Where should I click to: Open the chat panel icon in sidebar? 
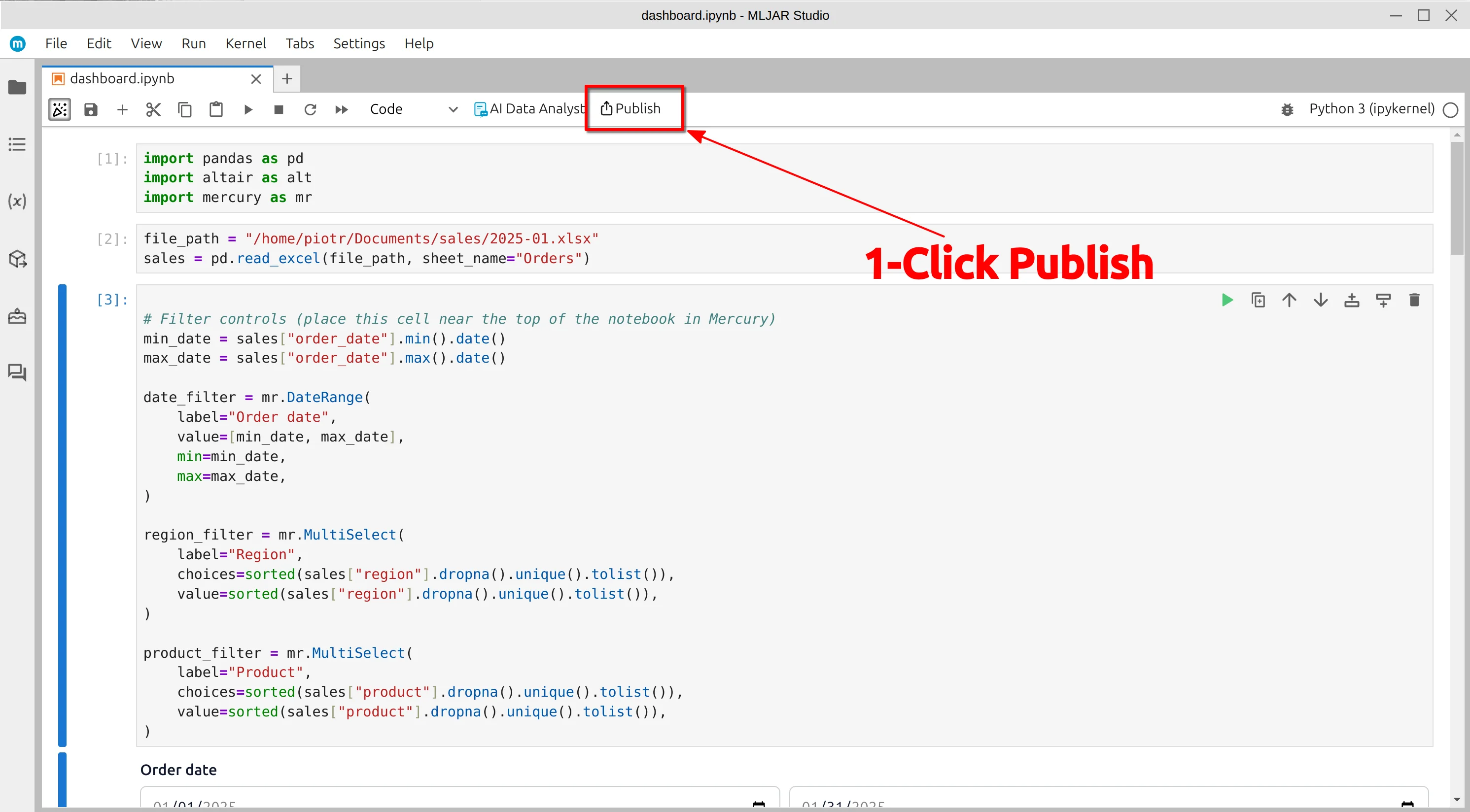(17, 373)
